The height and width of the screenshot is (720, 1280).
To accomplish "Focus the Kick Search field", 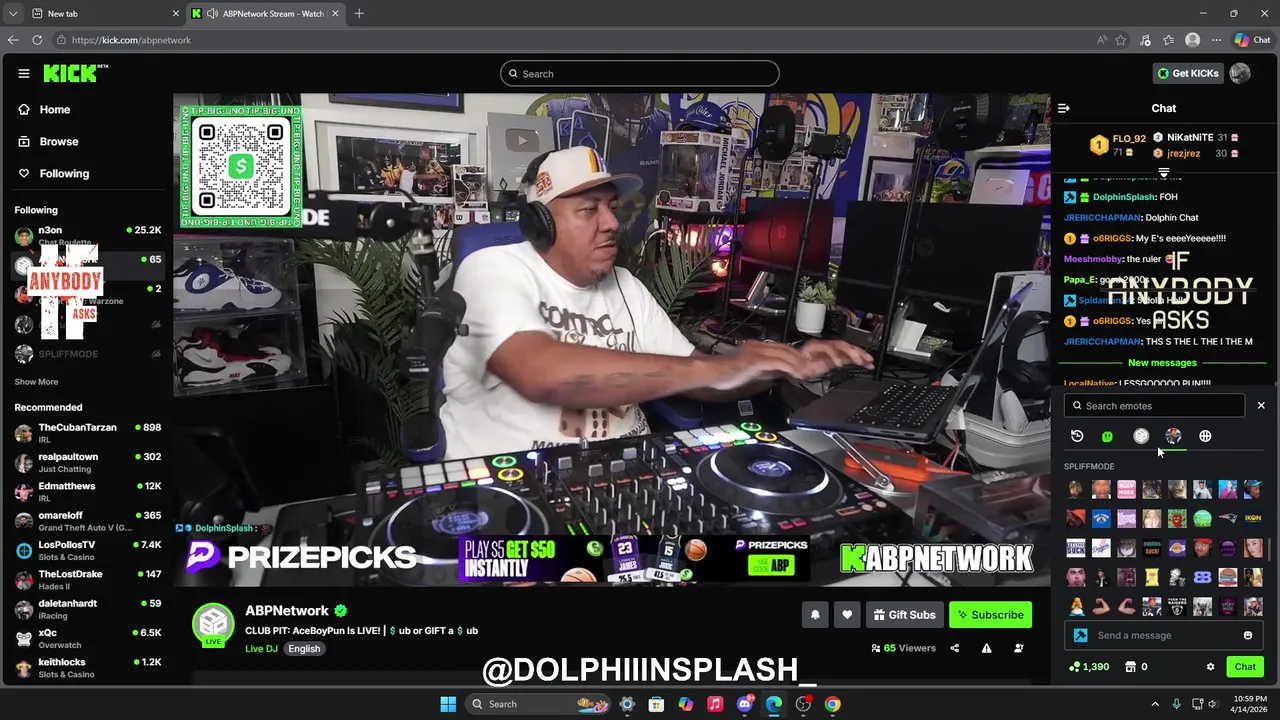I will pos(640,73).
